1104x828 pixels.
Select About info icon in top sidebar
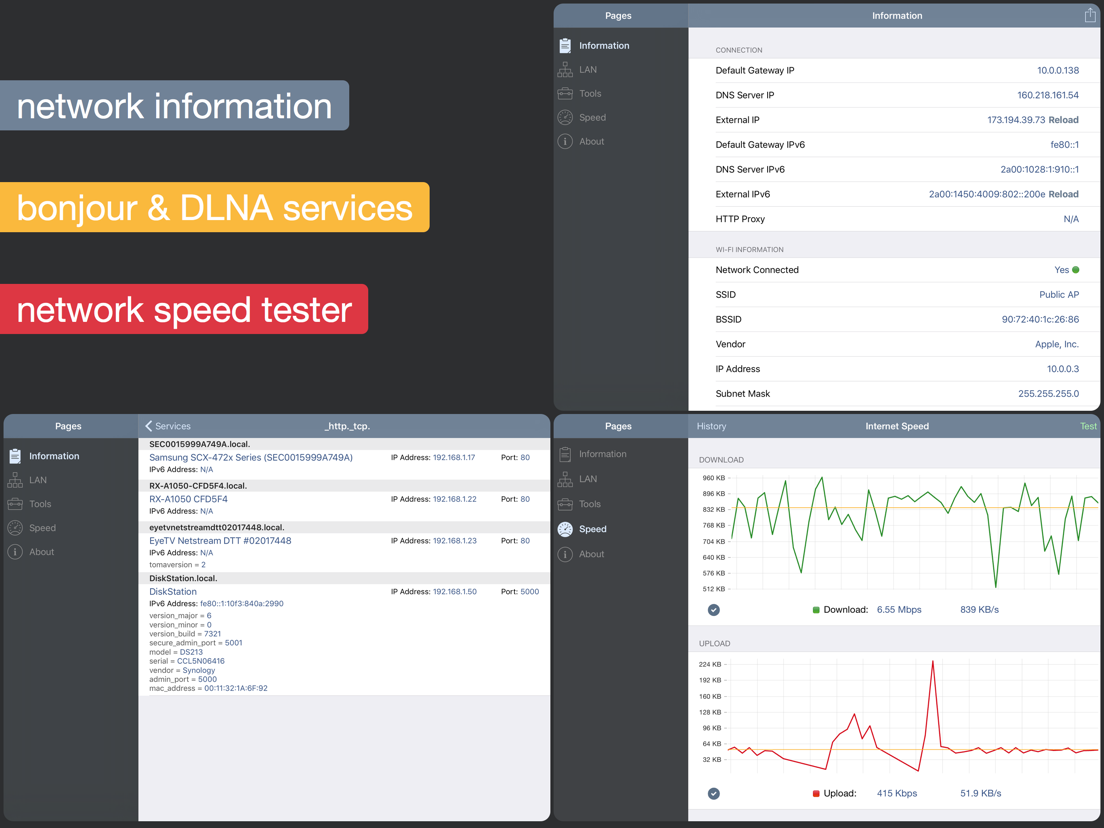(565, 142)
